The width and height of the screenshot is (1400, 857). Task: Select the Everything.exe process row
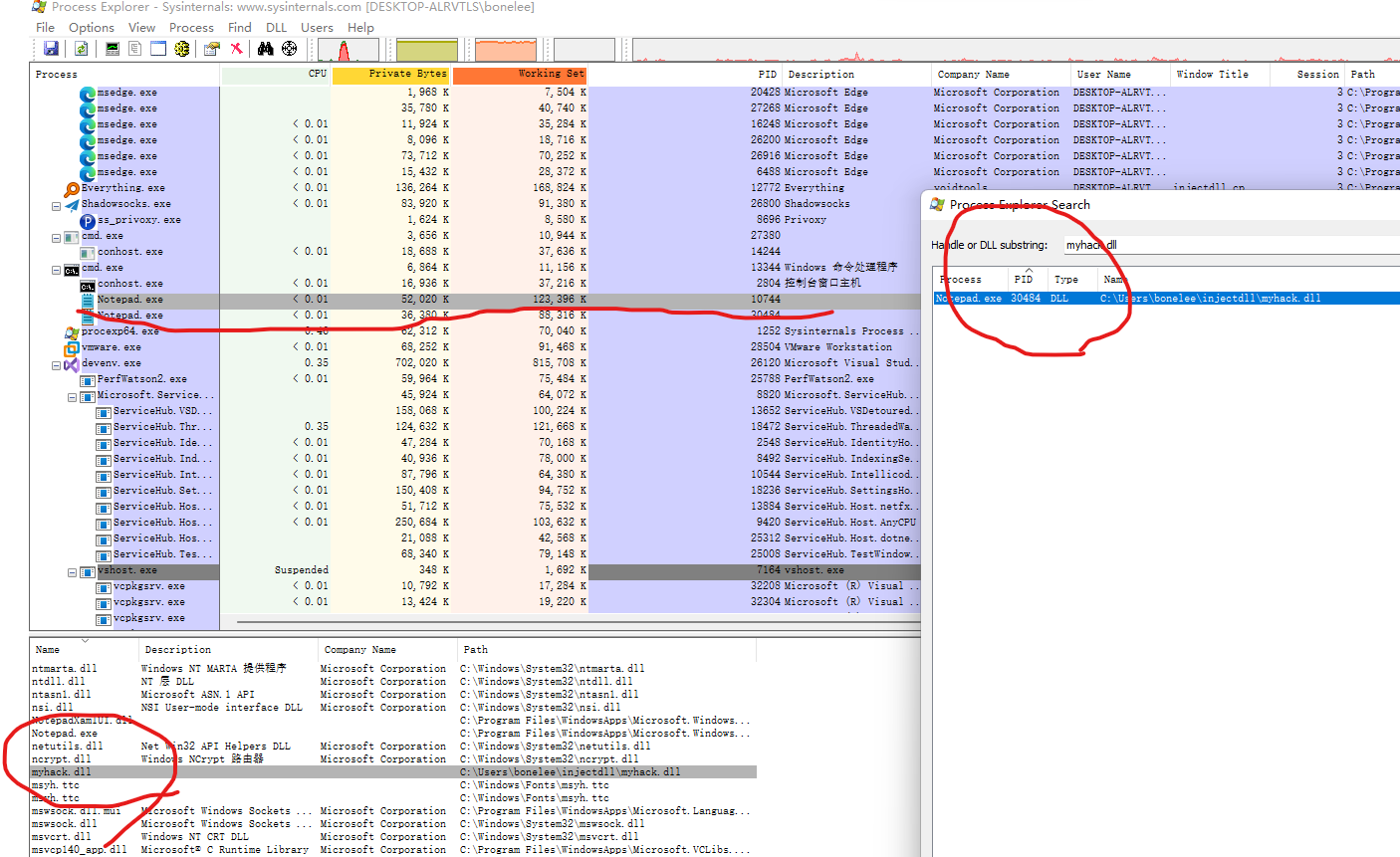tap(475, 188)
